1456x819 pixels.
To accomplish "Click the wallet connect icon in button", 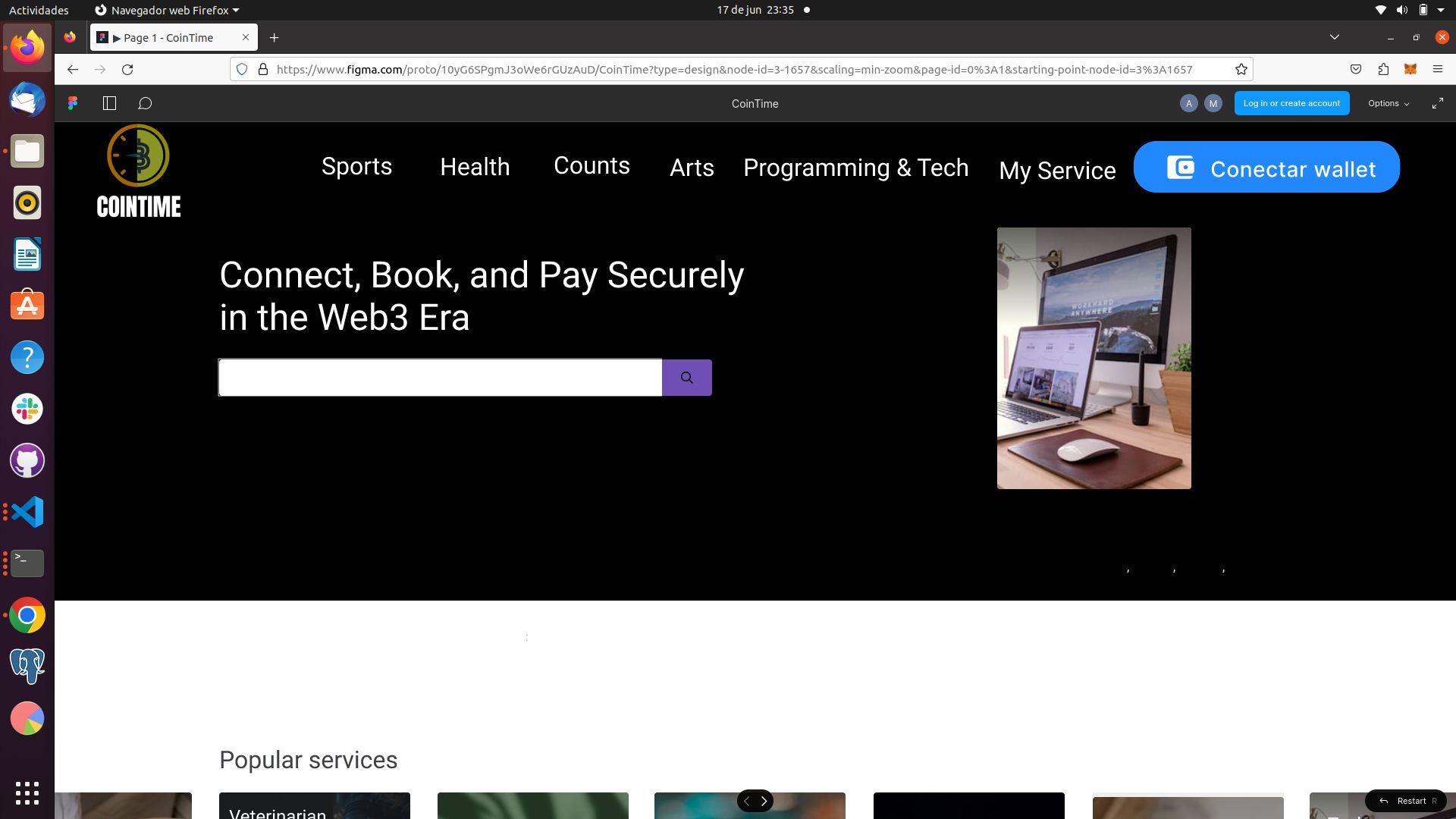I will (x=1179, y=168).
